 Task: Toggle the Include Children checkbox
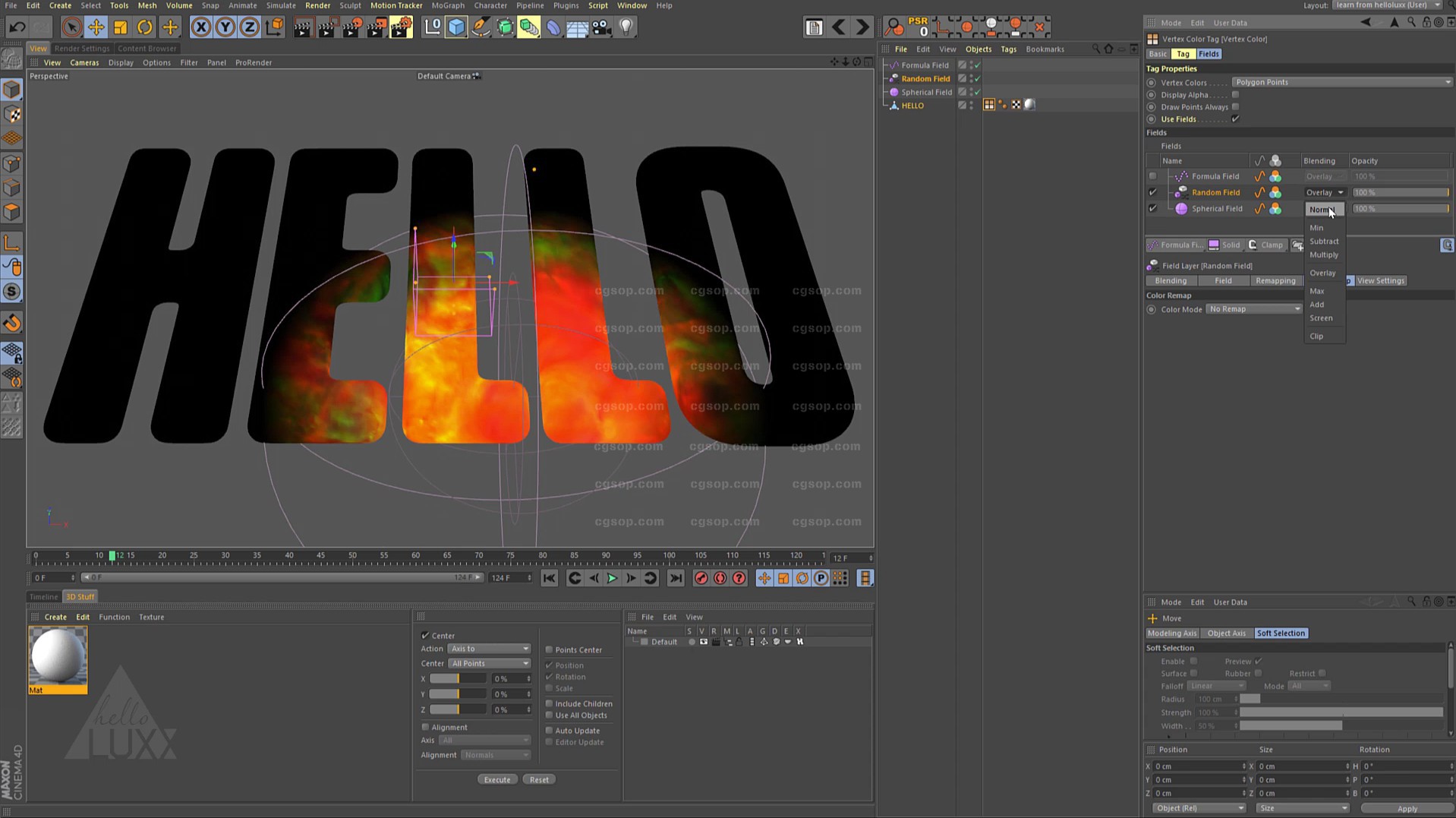pyautogui.click(x=549, y=704)
